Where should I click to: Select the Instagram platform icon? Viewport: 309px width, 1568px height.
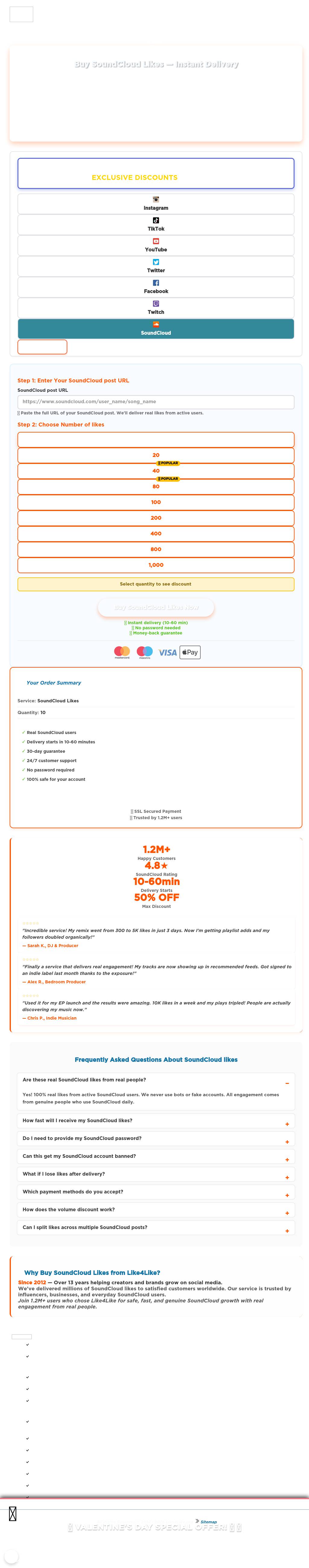click(x=156, y=200)
